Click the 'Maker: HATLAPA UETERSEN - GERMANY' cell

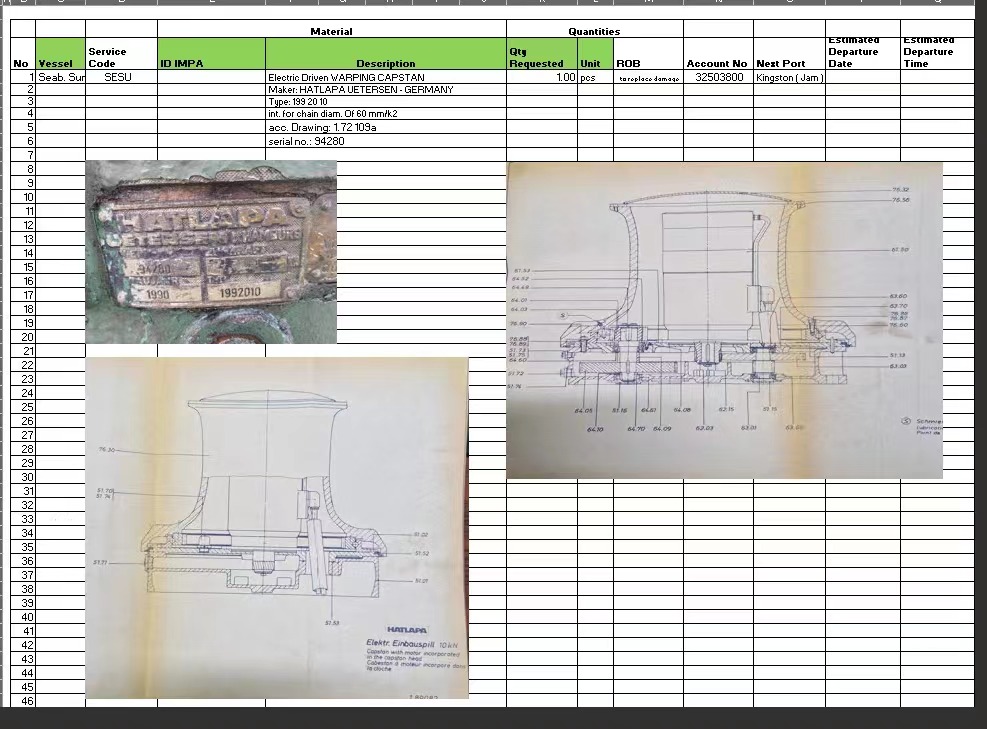pos(385,90)
